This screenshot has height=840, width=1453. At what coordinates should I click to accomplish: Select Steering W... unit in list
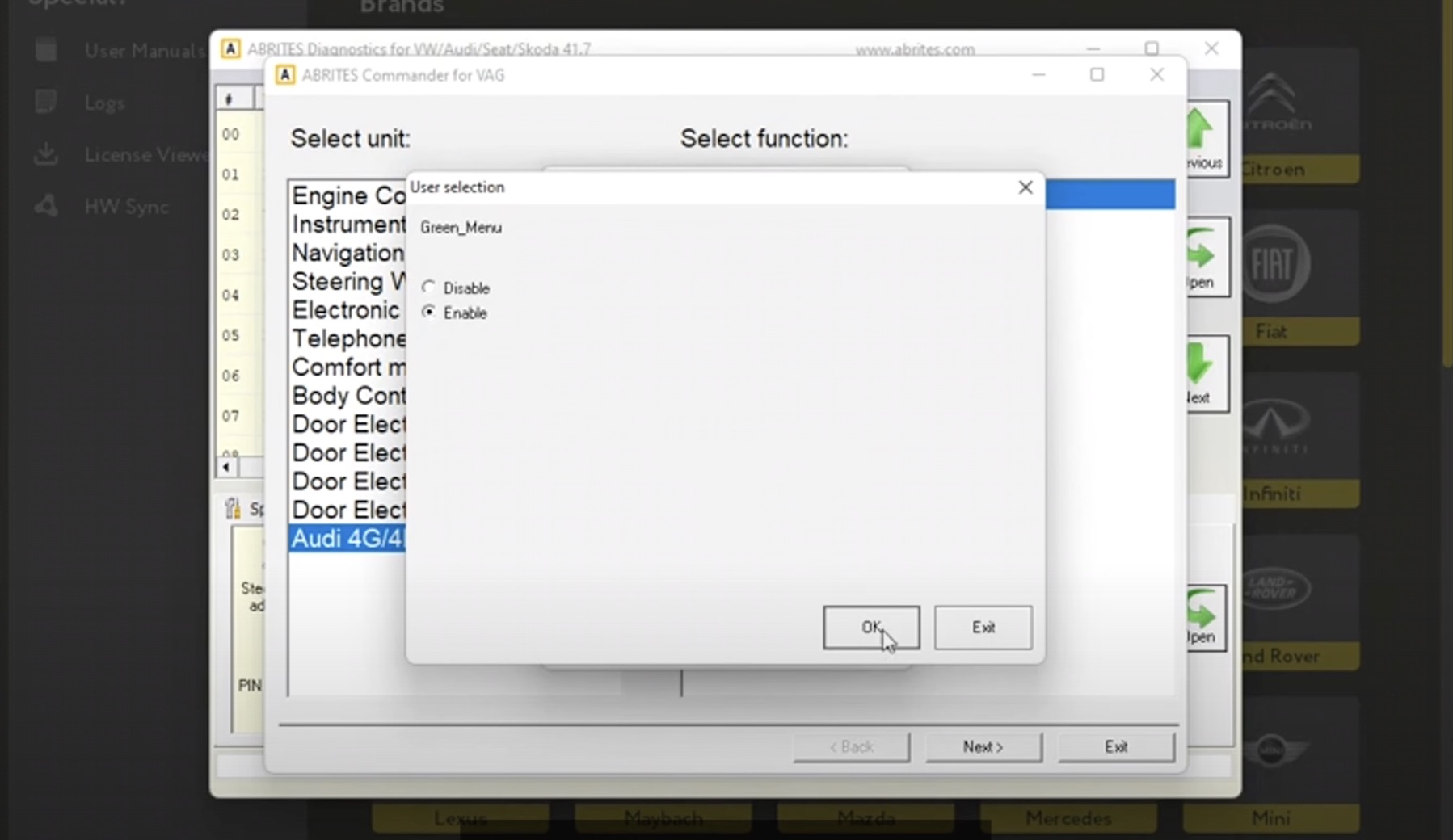(x=348, y=282)
